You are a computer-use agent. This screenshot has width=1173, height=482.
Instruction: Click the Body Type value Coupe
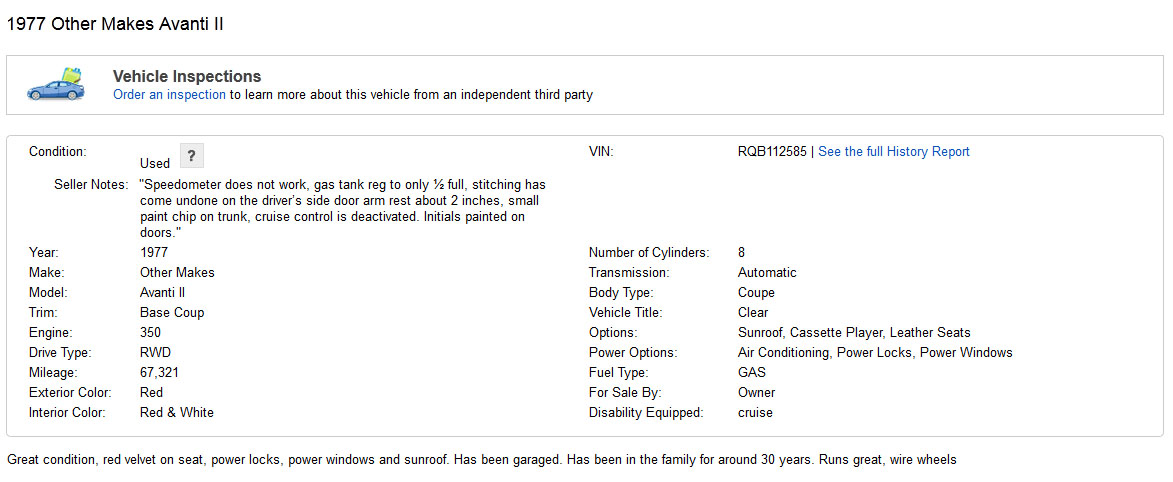tap(756, 292)
